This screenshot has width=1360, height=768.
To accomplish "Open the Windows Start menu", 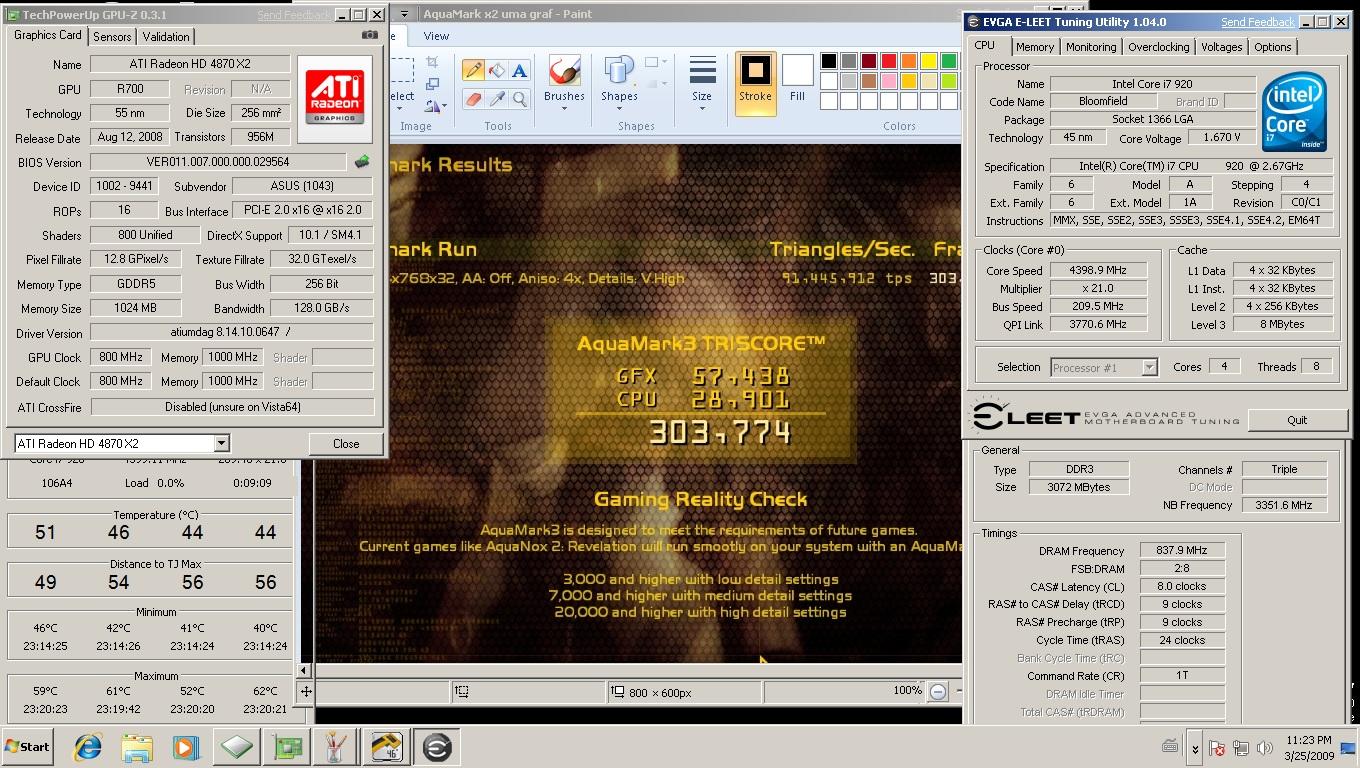I will [28, 747].
